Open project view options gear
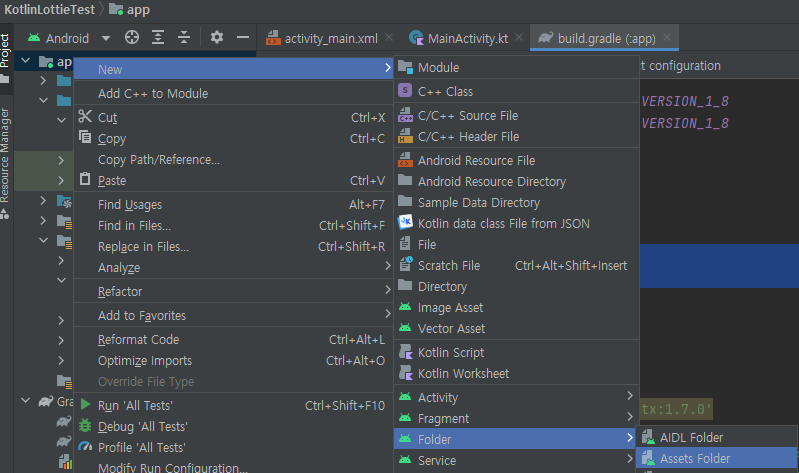This screenshot has height=473, width=799. pyautogui.click(x=217, y=37)
